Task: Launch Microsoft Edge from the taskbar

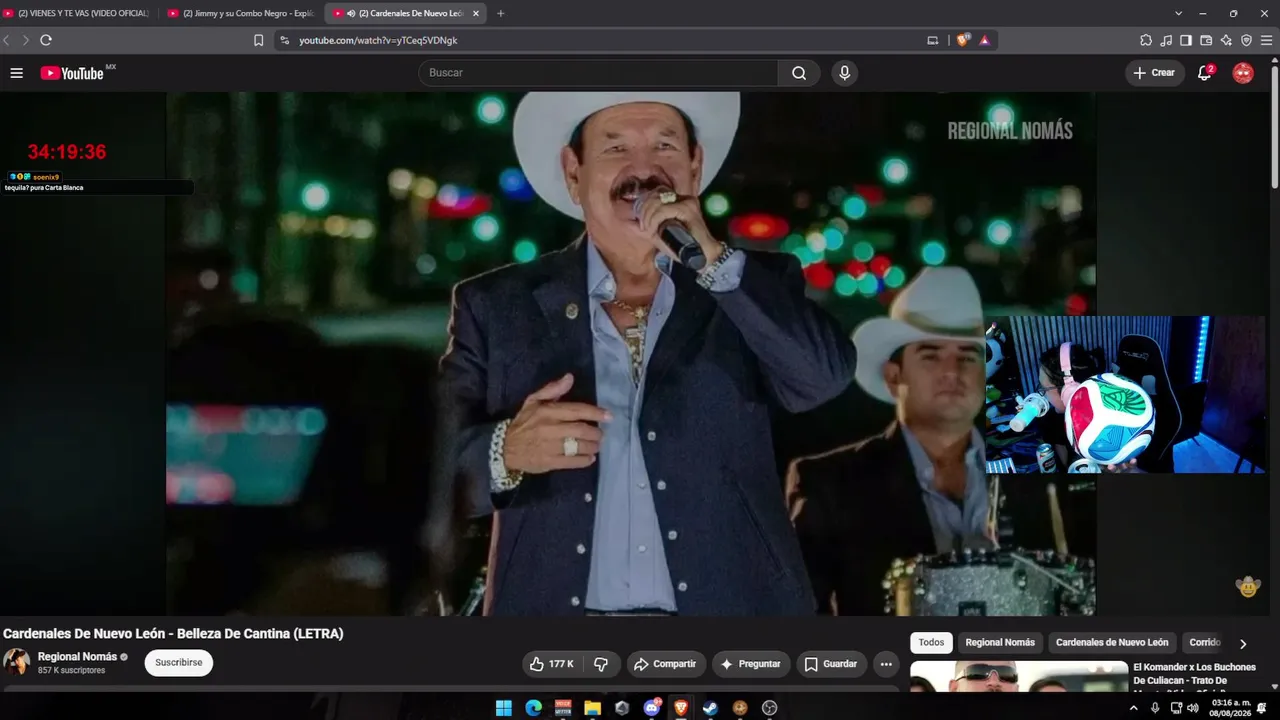Action: (x=533, y=708)
